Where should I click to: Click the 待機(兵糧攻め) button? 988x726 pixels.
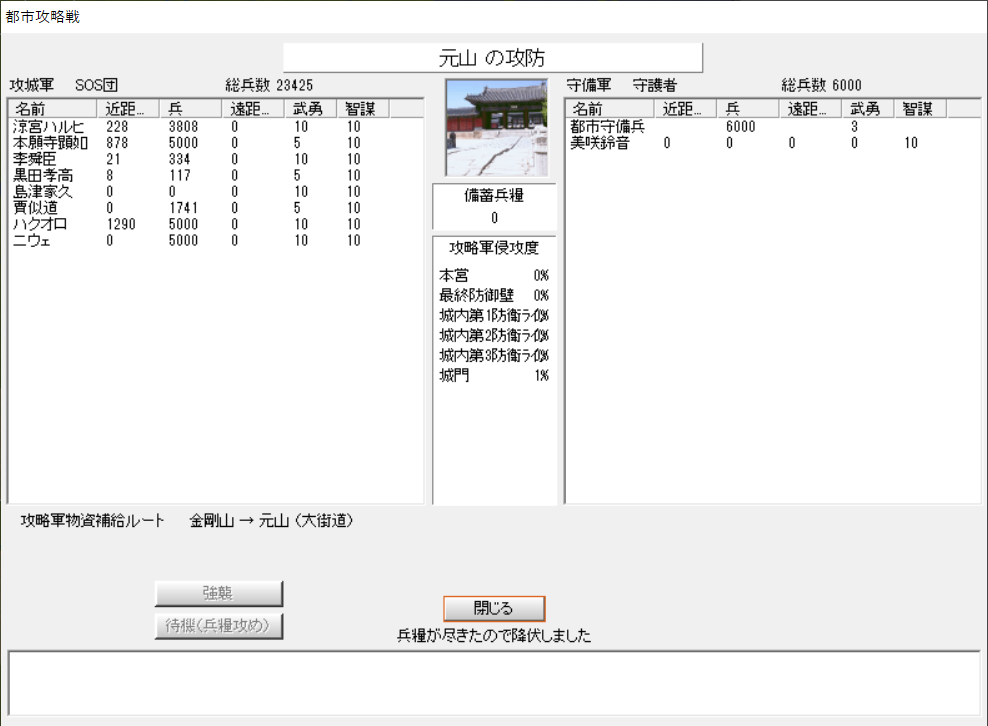point(219,627)
